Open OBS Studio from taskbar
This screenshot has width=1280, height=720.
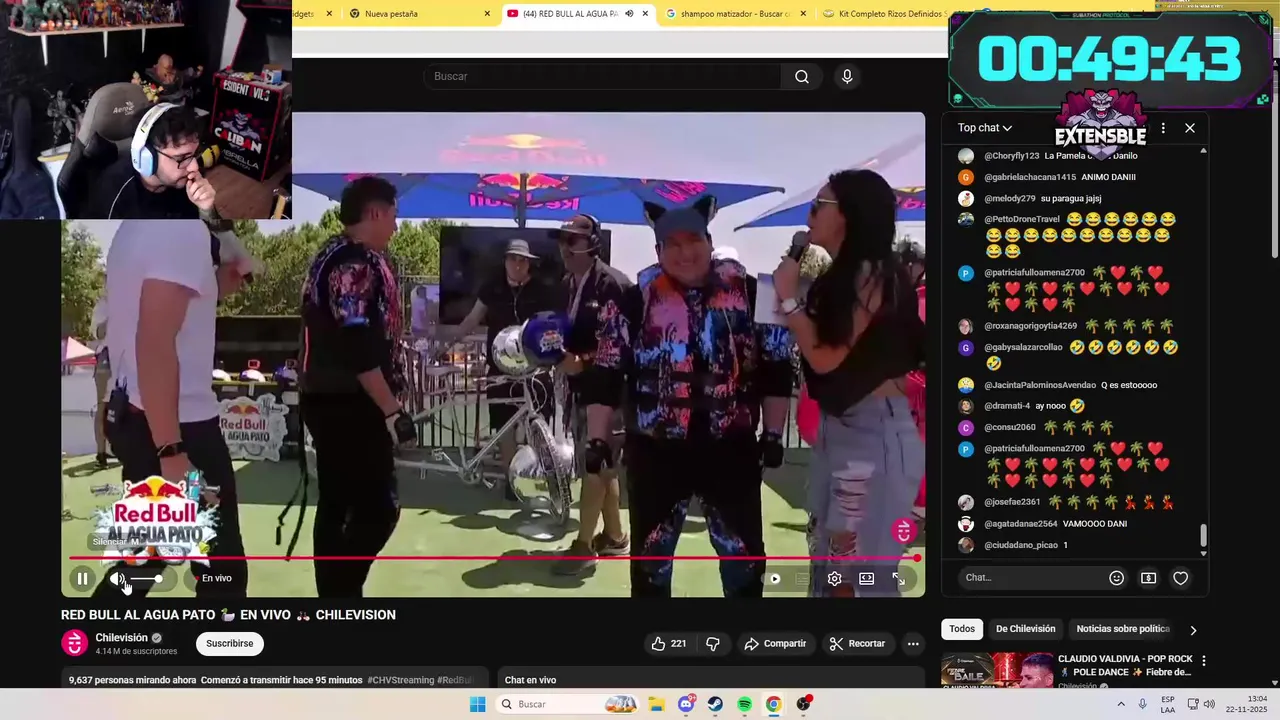(x=803, y=704)
